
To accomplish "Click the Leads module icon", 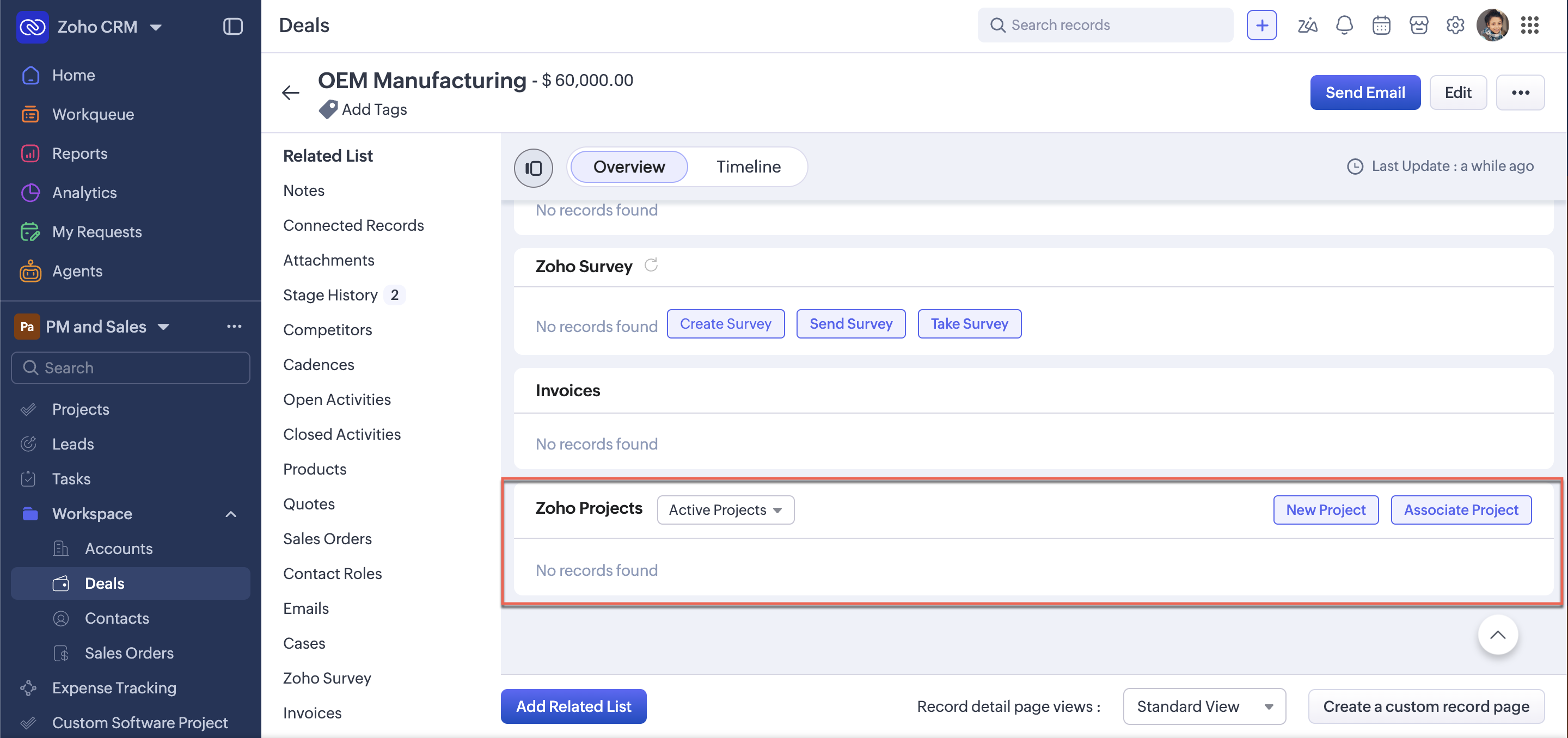I will (29, 444).
